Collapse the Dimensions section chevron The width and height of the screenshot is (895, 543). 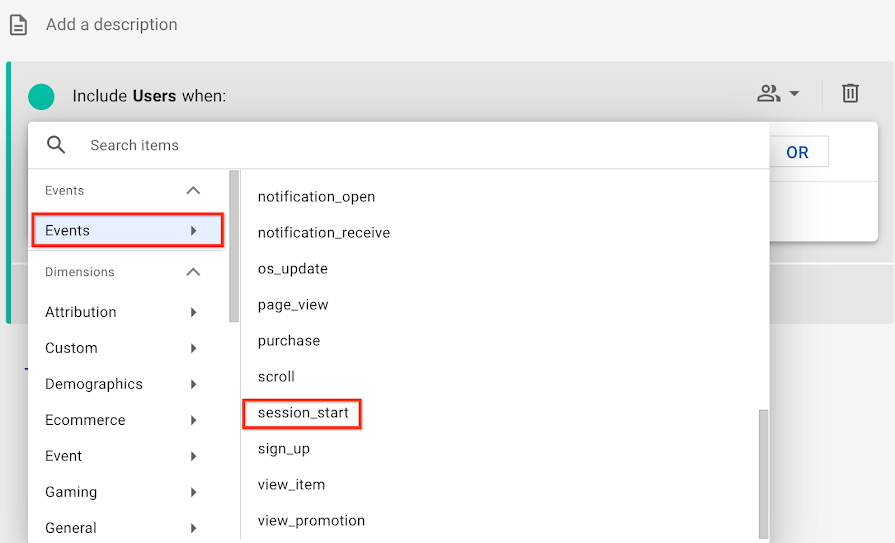(x=193, y=272)
